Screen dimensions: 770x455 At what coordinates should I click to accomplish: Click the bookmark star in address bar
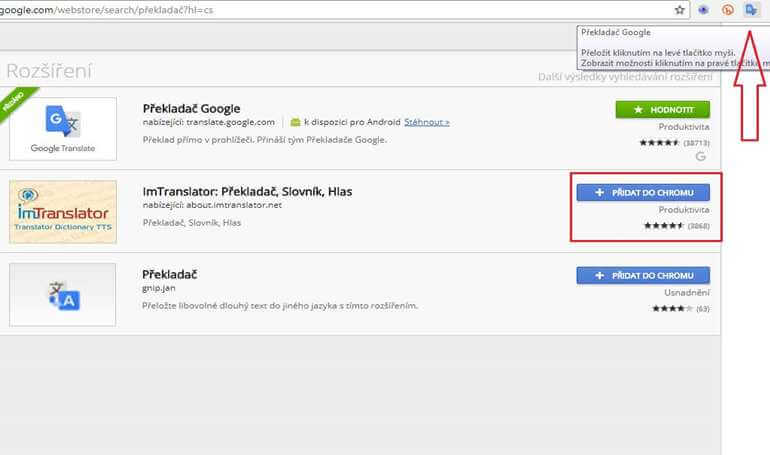pyautogui.click(x=680, y=10)
